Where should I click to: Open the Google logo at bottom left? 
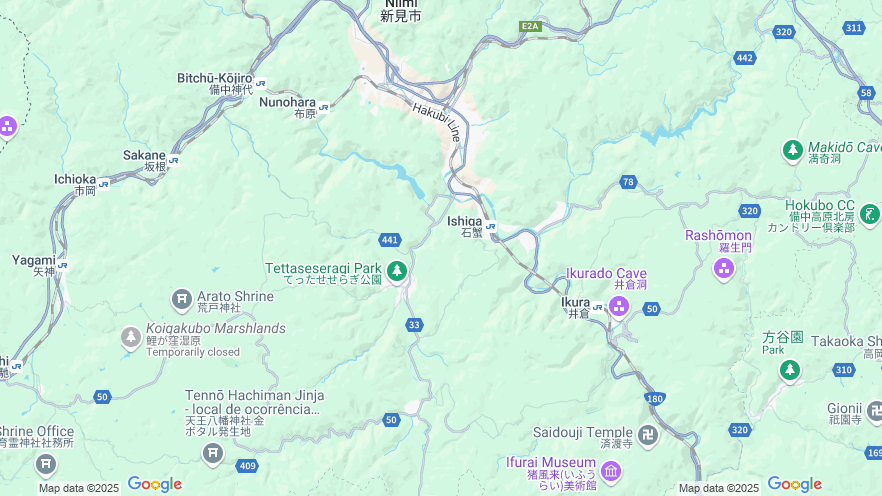[155, 484]
